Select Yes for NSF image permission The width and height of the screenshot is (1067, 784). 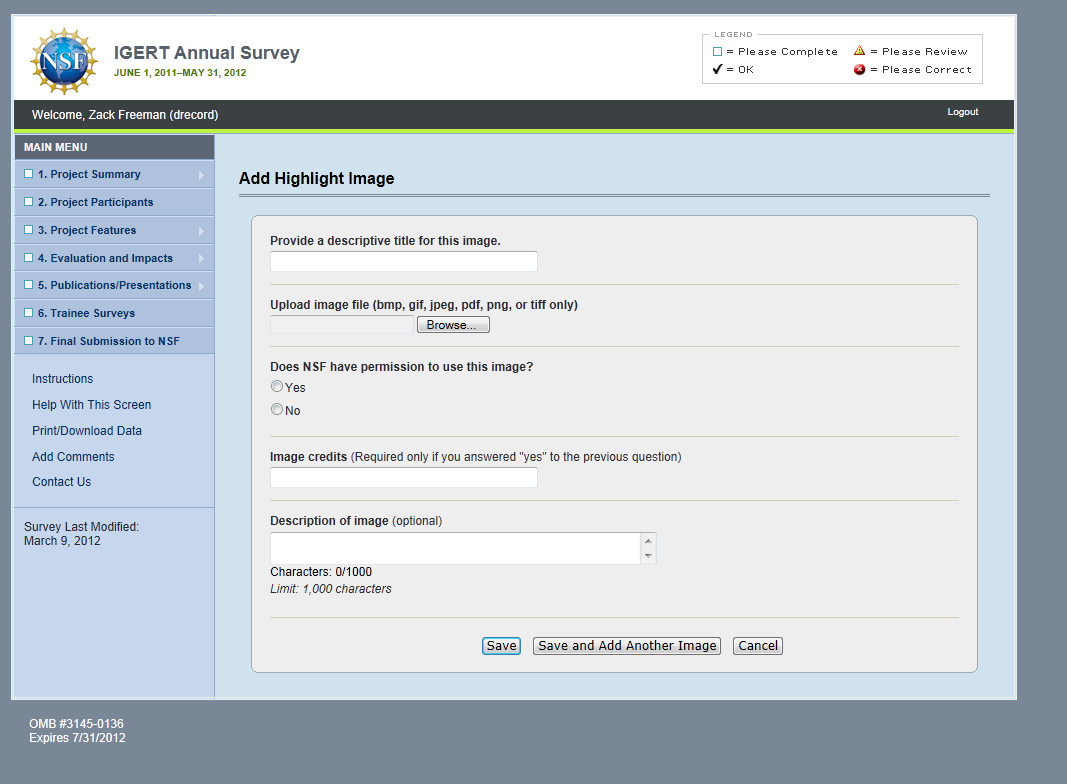pos(277,387)
